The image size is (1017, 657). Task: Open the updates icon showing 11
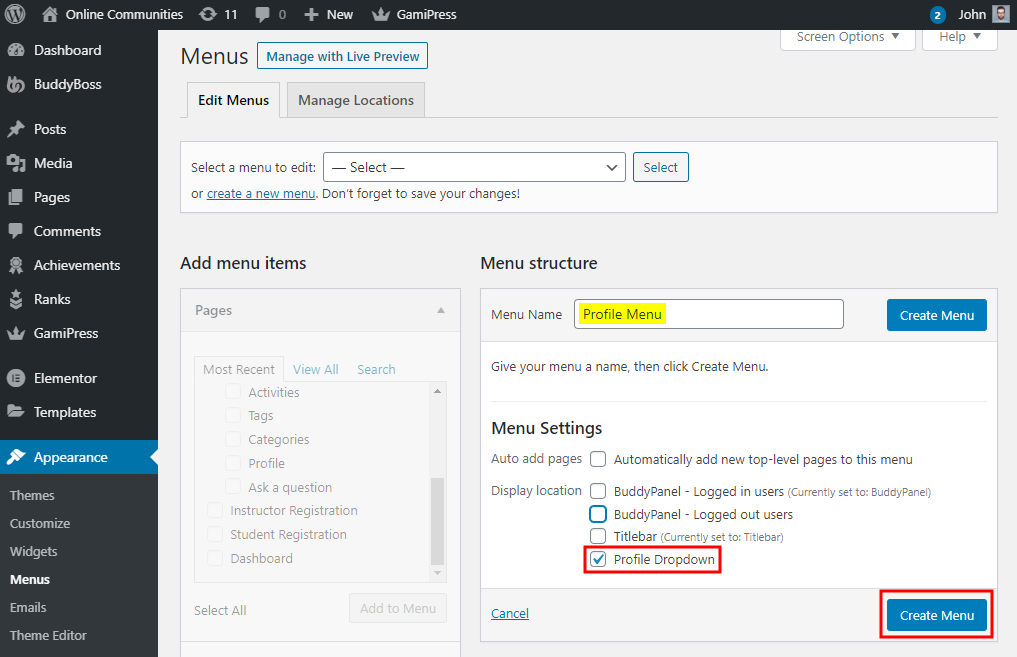pos(207,14)
